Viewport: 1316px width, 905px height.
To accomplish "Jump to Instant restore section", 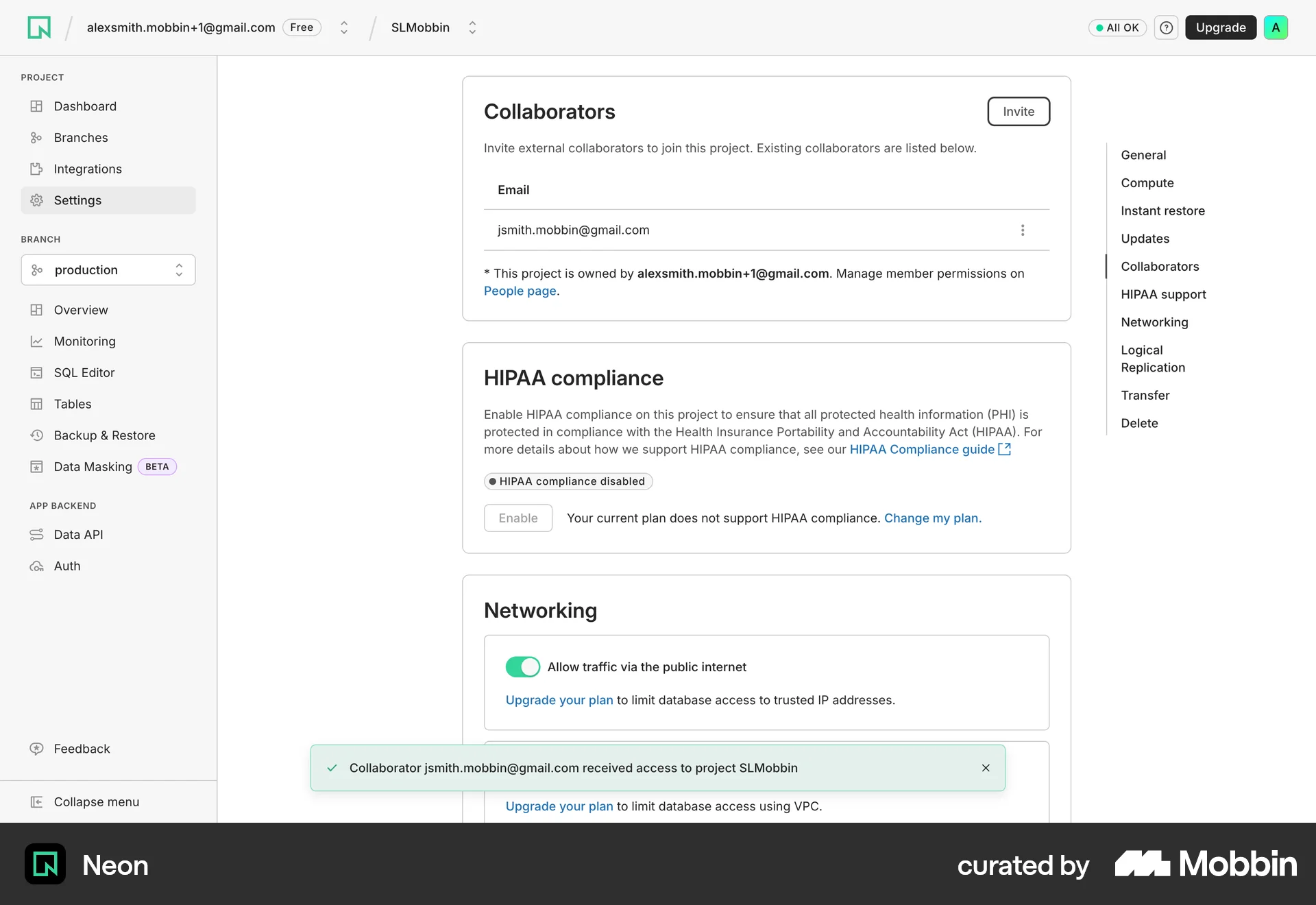I will click(x=1162, y=210).
